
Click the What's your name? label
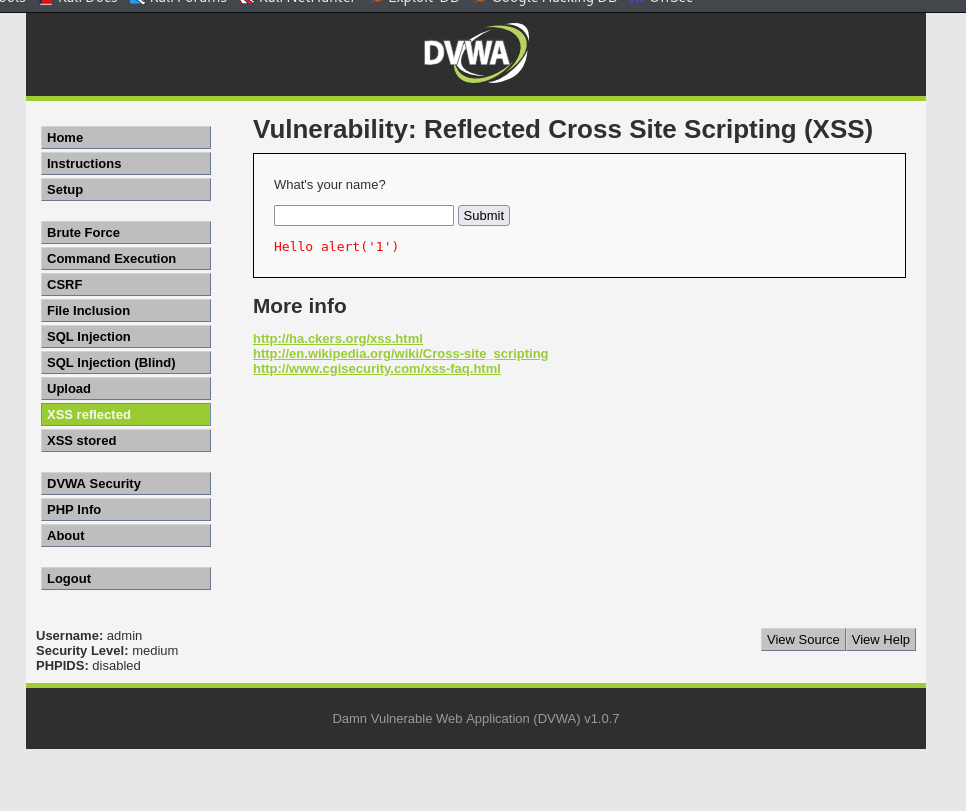330,185
